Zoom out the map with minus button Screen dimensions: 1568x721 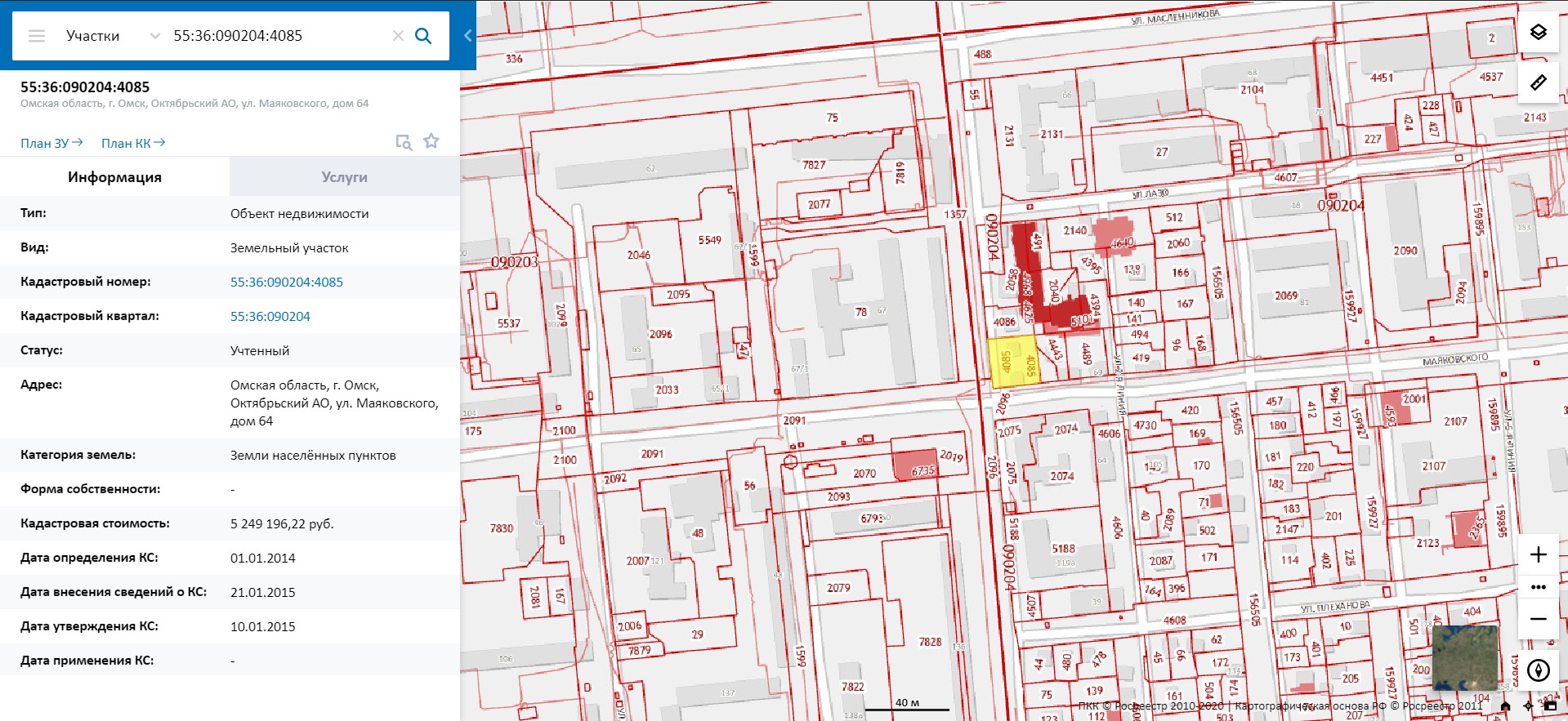pyautogui.click(x=1538, y=619)
